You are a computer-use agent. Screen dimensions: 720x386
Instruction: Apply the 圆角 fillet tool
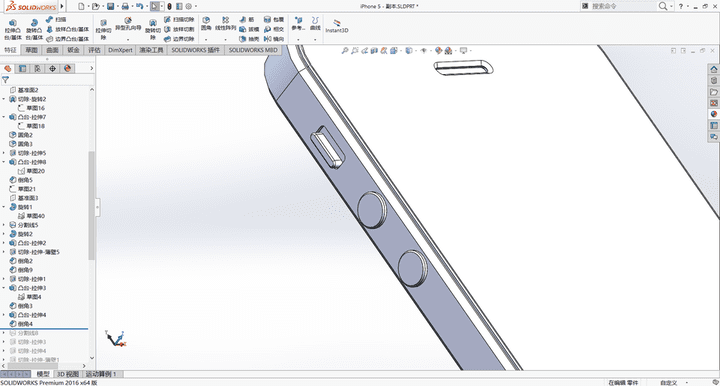206,24
